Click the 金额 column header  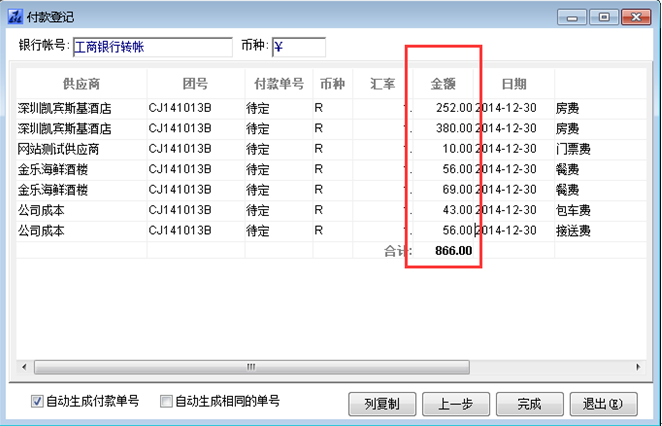point(443,84)
